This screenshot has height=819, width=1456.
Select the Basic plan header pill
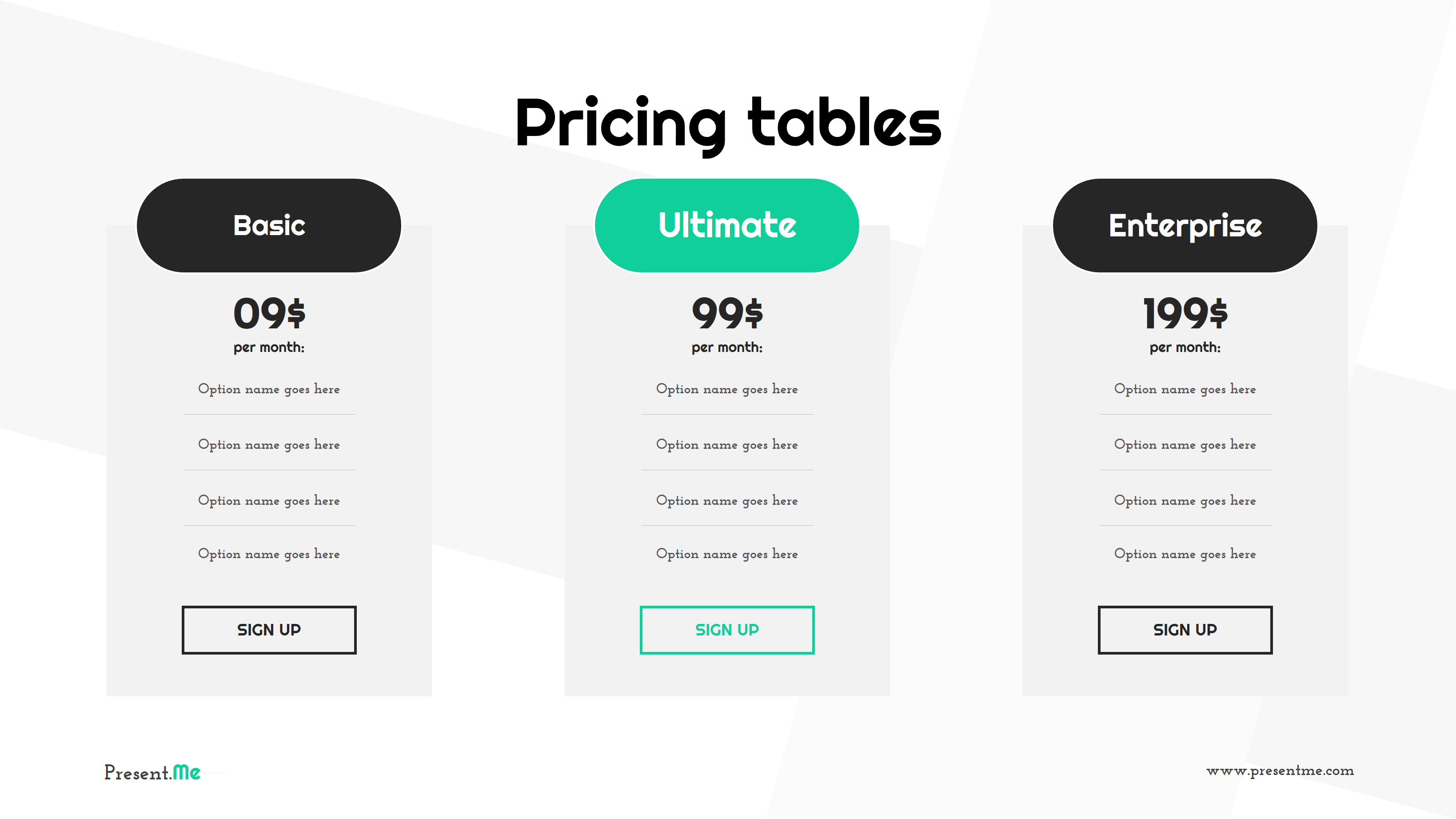(268, 225)
